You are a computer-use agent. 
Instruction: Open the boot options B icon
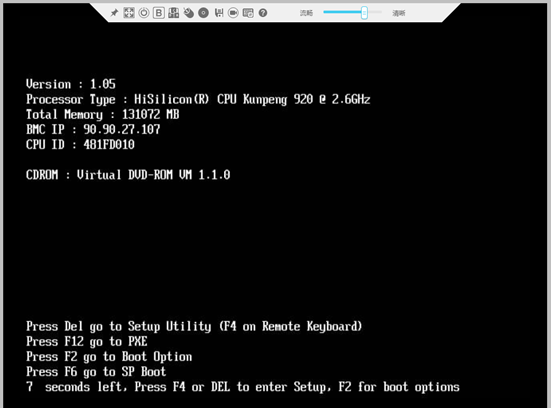[159, 13]
